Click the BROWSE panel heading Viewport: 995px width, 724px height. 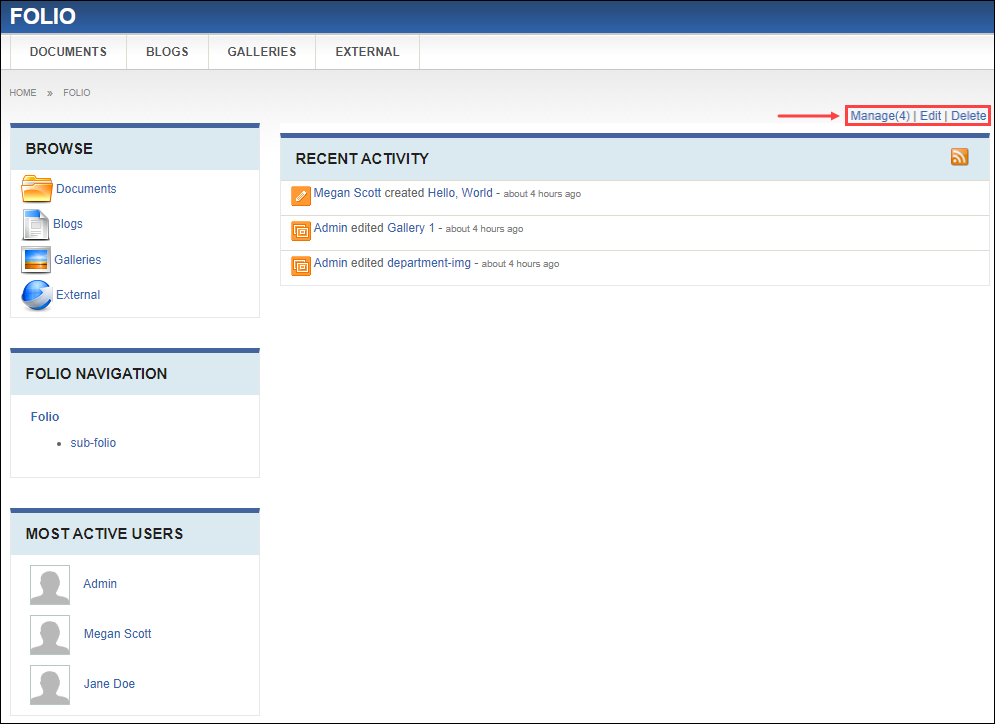[x=59, y=148]
